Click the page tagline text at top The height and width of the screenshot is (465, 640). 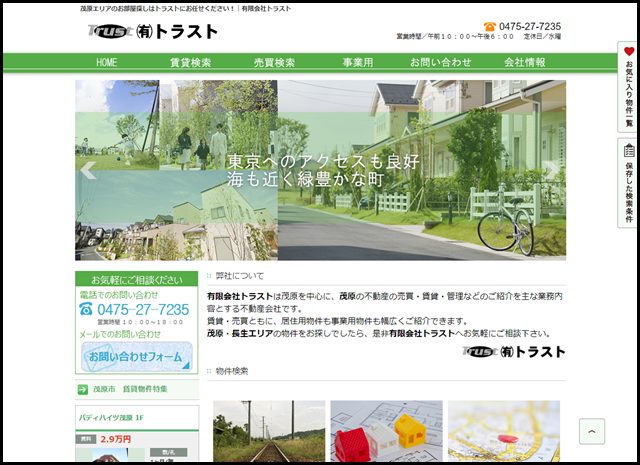click(x=186, y=9)
